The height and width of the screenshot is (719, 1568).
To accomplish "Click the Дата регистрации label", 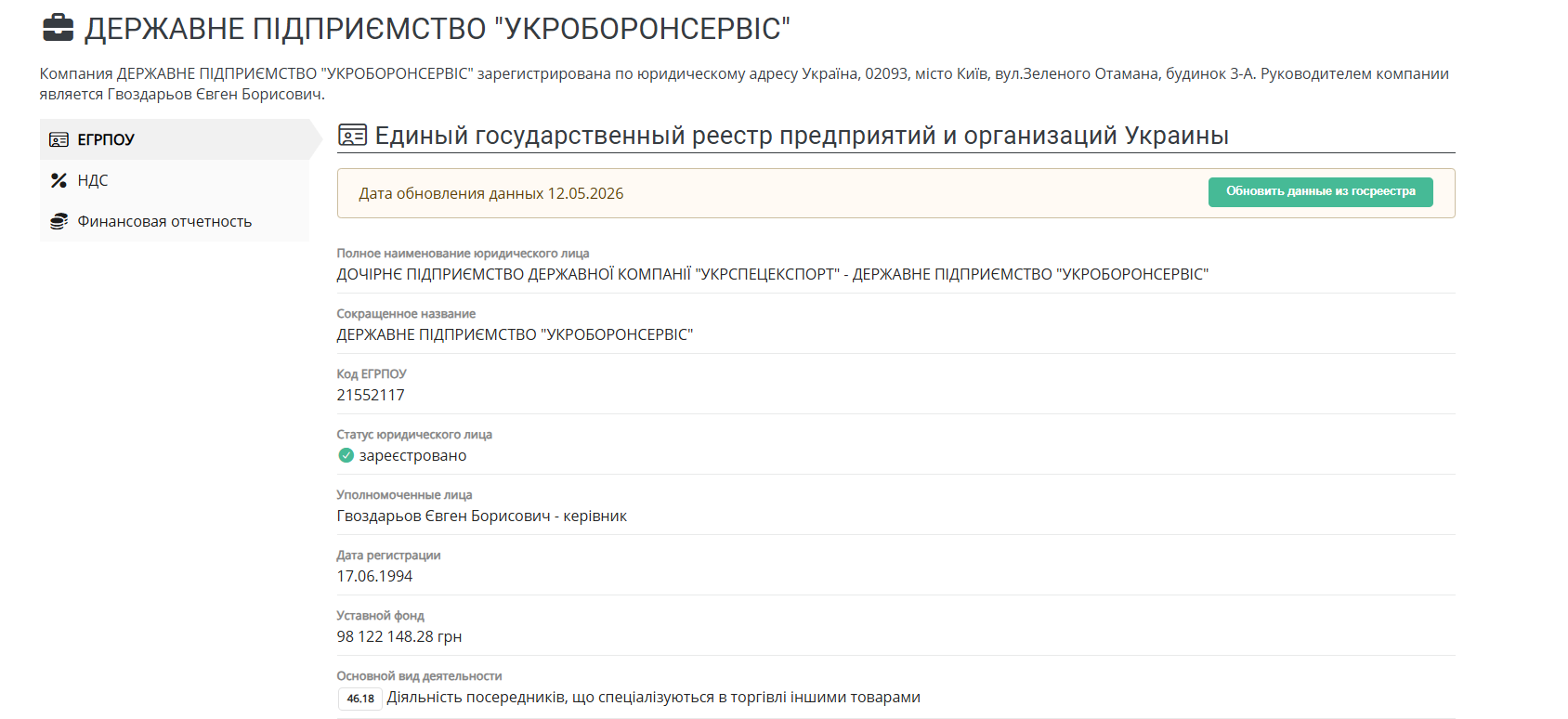I will coord(388,555).
